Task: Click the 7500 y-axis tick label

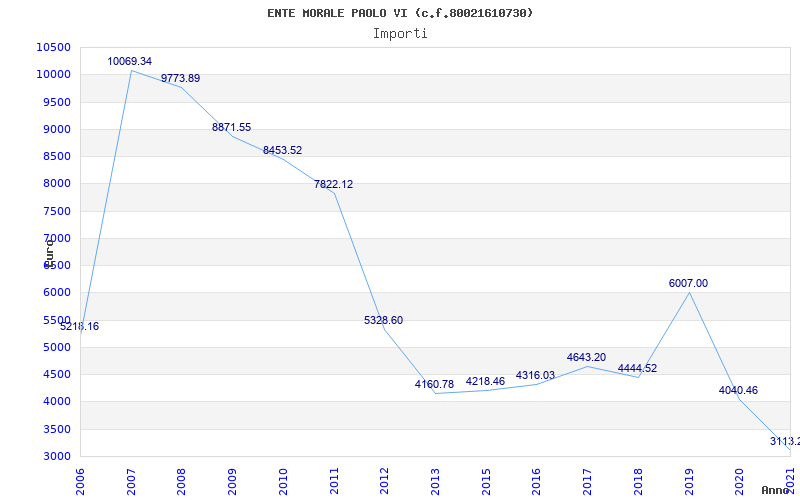Action: pos(56,211)
